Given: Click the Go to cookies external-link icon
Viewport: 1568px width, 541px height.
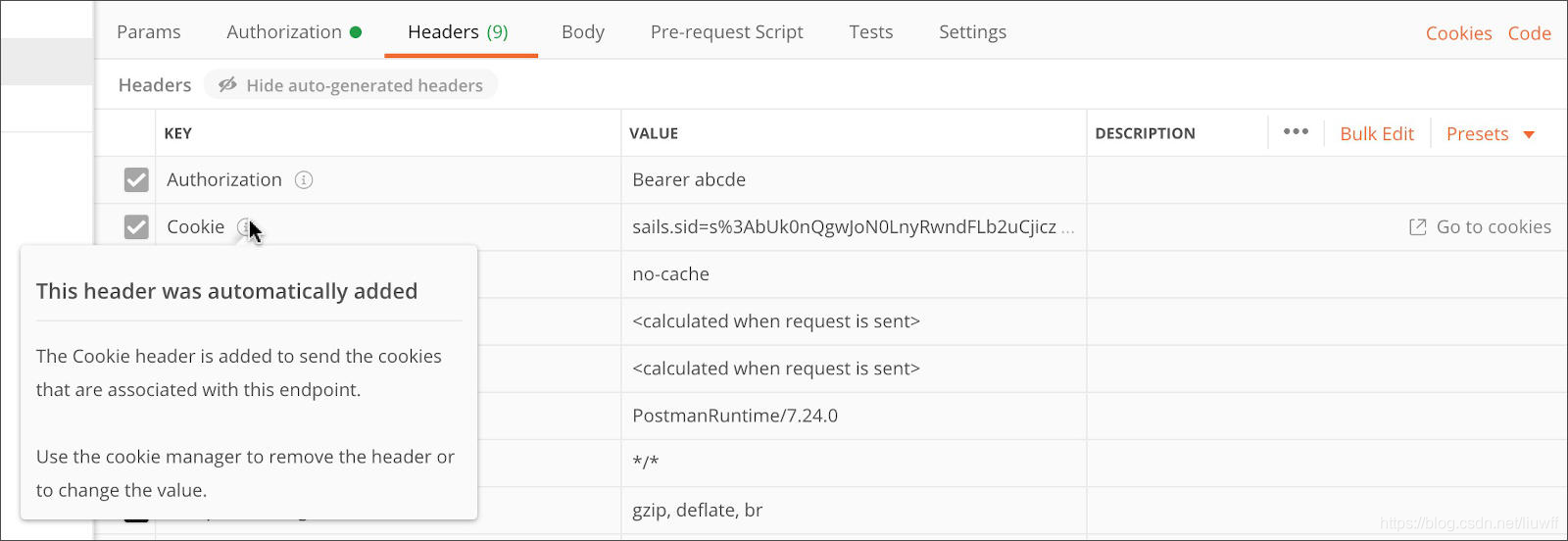Looking at the screenshot, I should click(x=1417, y=227).
